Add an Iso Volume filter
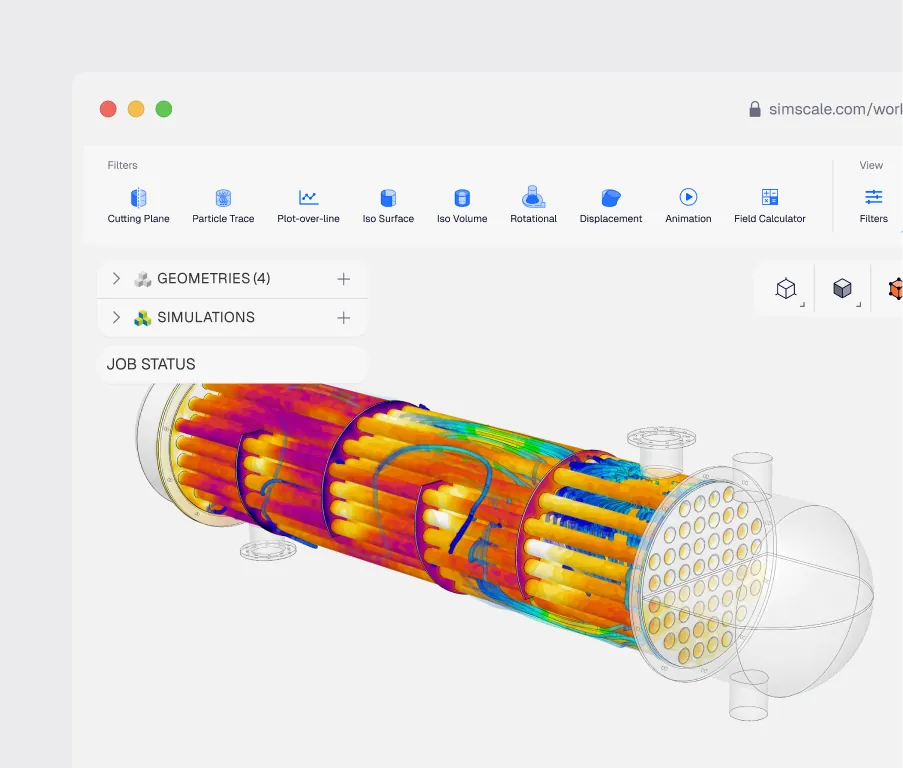Viewport: 903px width, 768px height. point(462,206)
